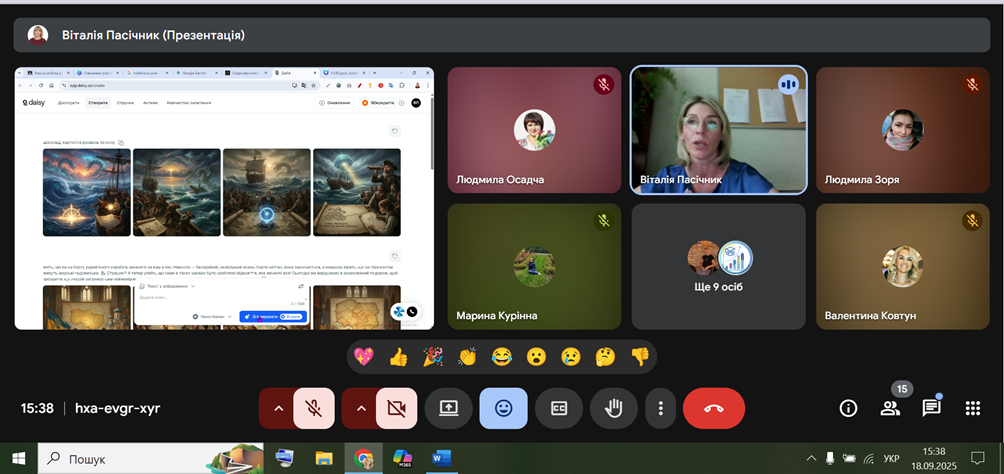The width and height of the screenshot is (1004, 474).
Task: Open the meeting details info icon
Action: coord(848,408)
